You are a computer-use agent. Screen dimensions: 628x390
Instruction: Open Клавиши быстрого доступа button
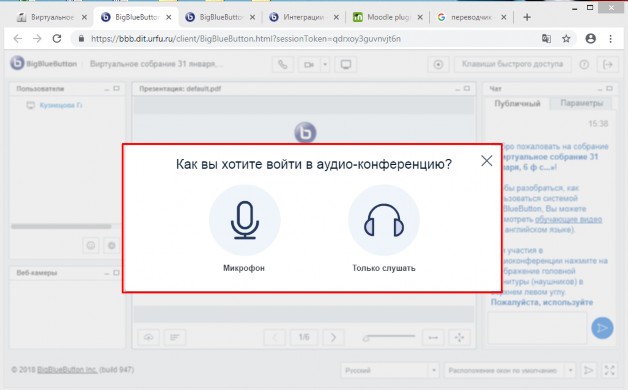(513, 64)
